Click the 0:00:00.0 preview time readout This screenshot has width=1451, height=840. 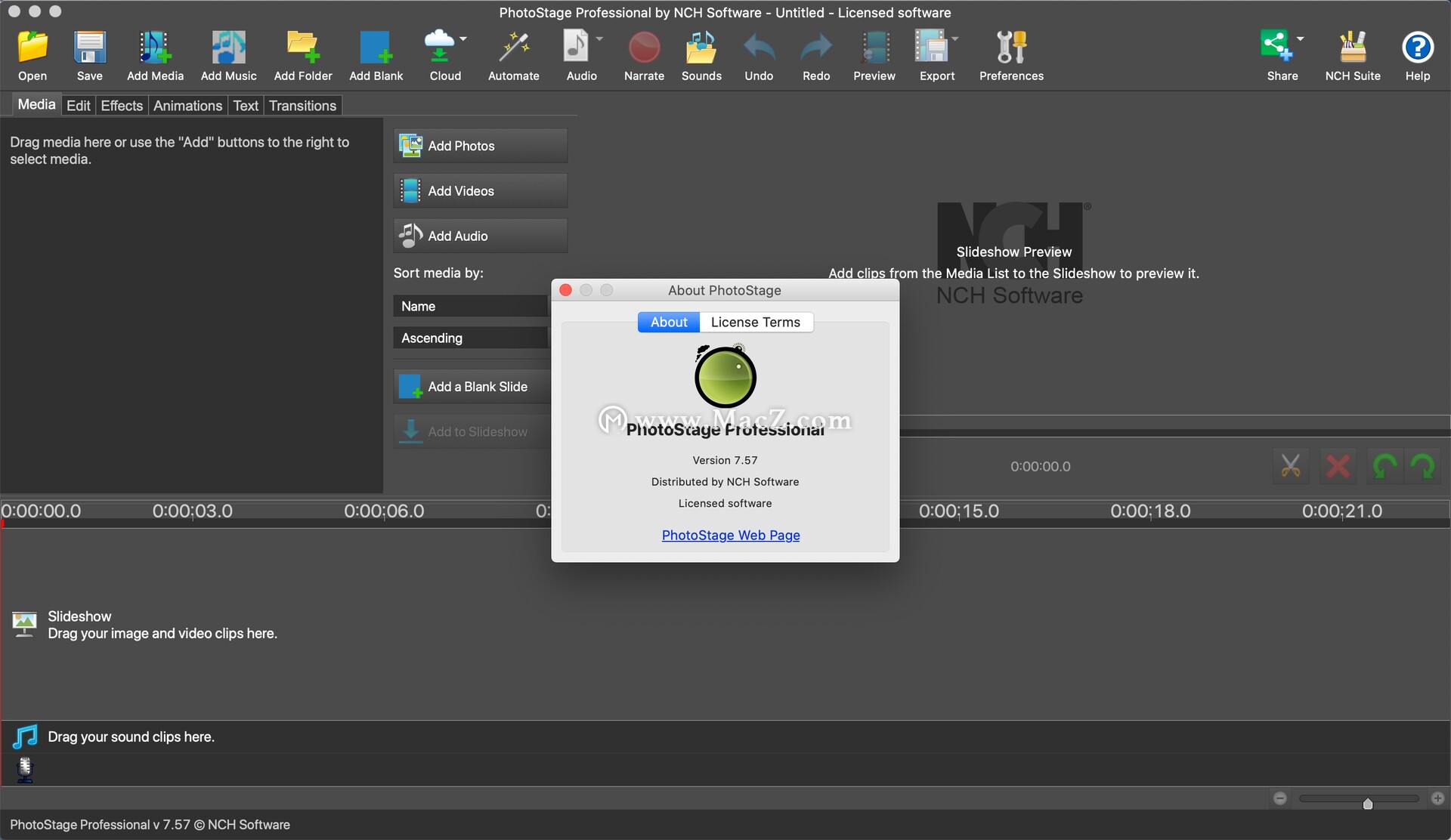coord(1041,466)
